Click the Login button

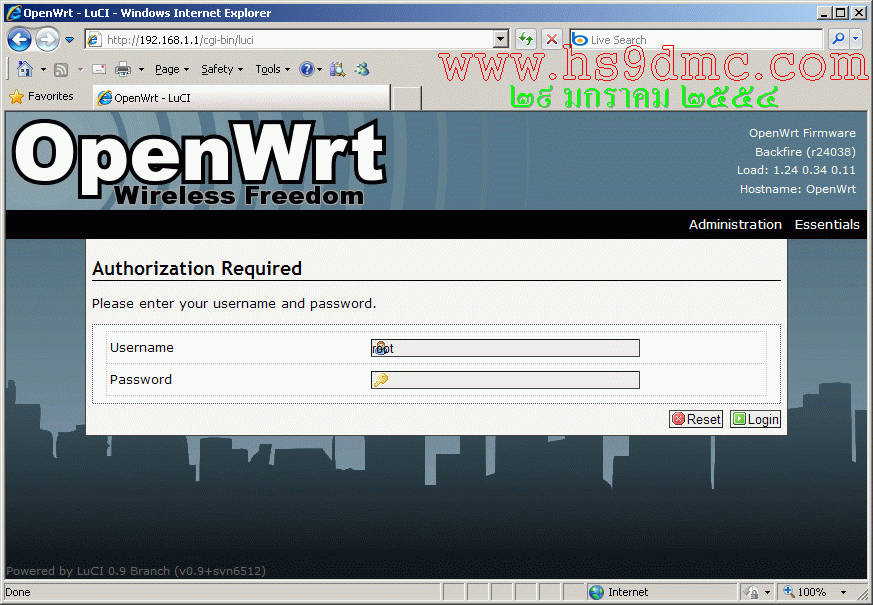[x=756, y=419]
